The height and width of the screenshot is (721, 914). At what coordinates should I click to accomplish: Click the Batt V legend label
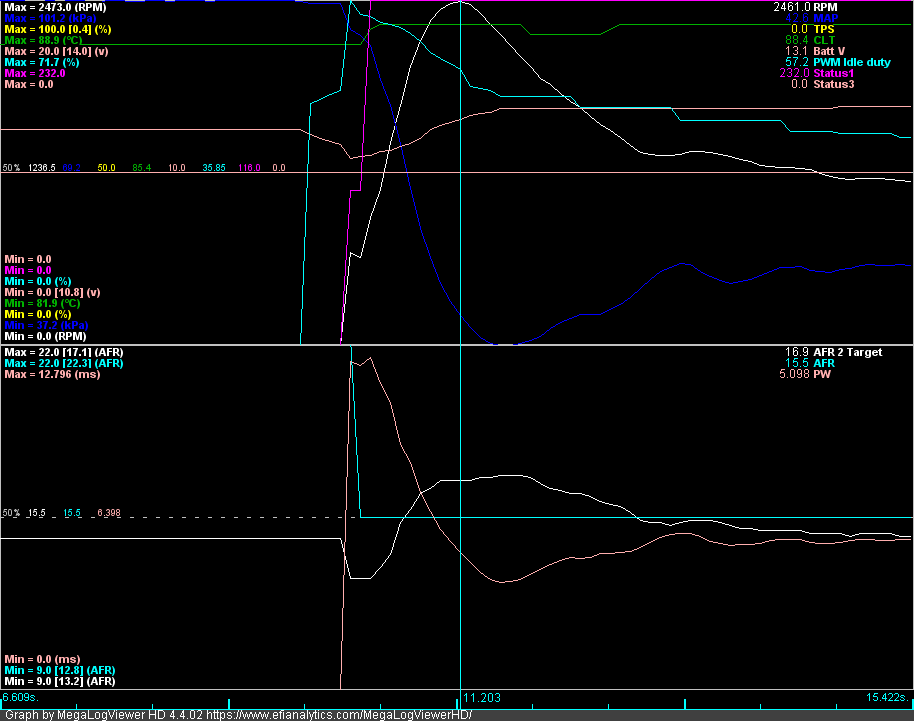[x=829, y=51]
